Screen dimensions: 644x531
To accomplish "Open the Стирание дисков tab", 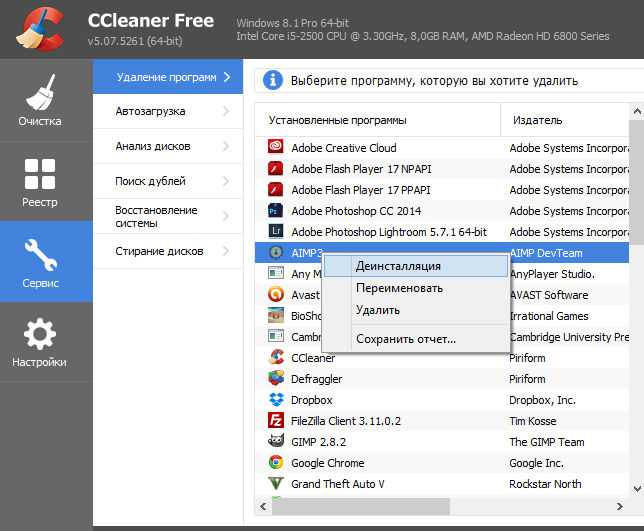I will 168,251.
